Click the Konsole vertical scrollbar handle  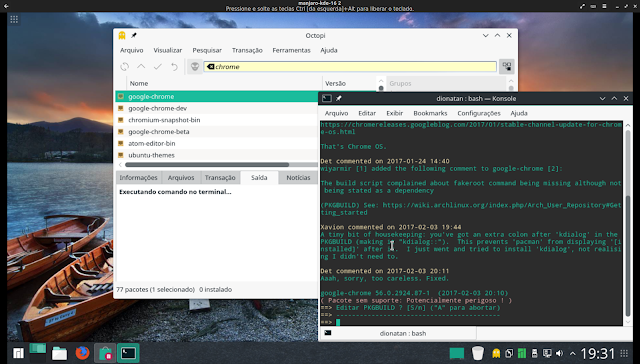[628, 255]
